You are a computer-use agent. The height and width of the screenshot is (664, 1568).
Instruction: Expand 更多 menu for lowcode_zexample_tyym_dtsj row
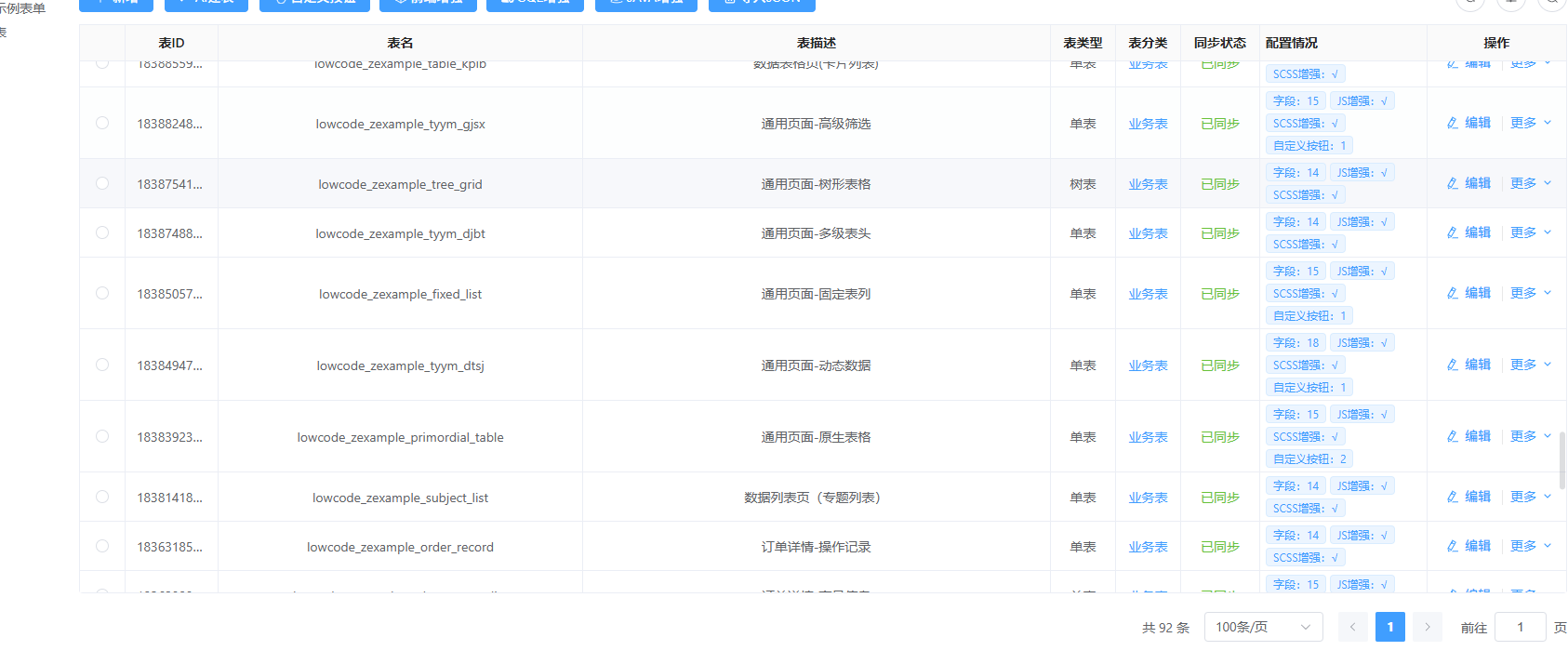[1530, 365]
